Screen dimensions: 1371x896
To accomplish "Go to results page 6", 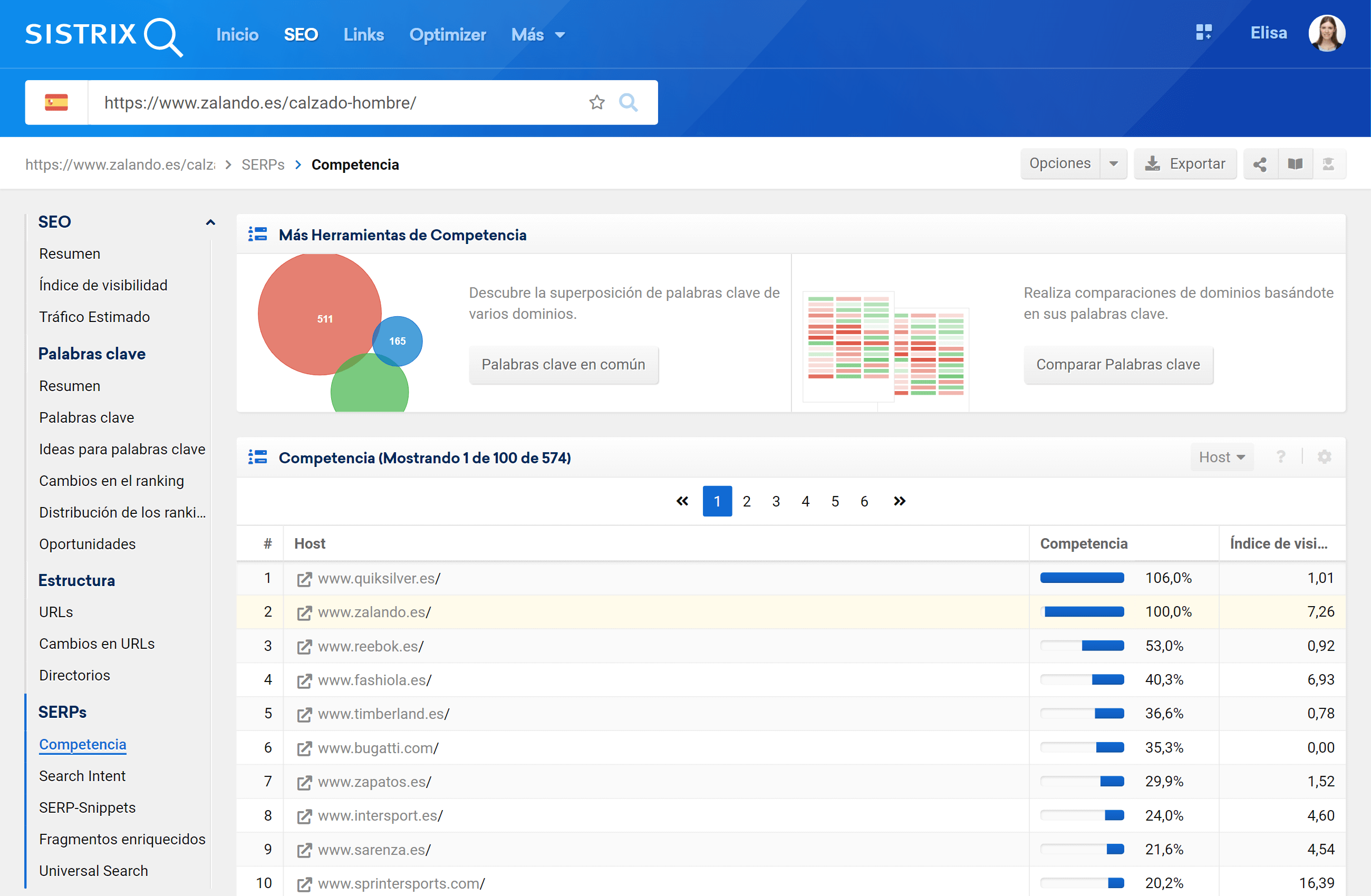I will 864,501.
